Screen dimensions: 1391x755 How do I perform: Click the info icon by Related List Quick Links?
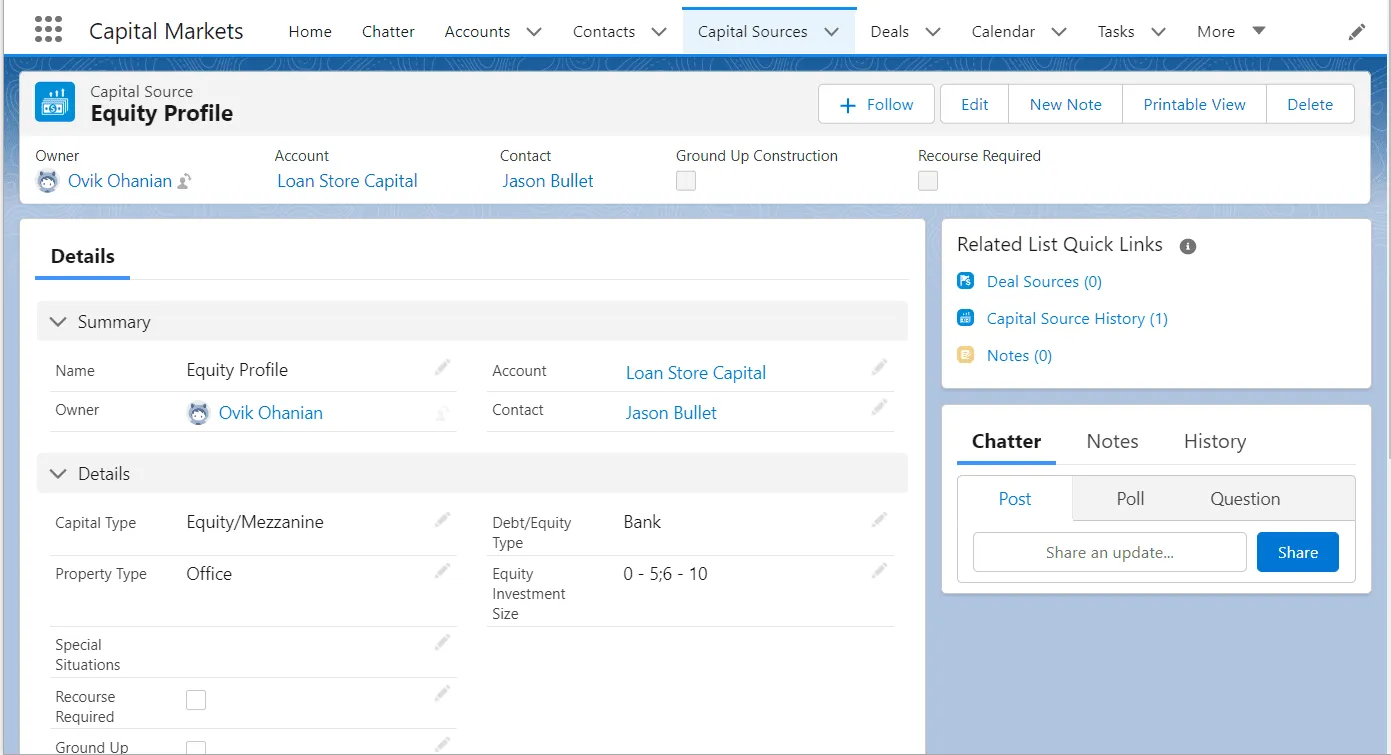pyautogui.click(x=1188, y=246)
